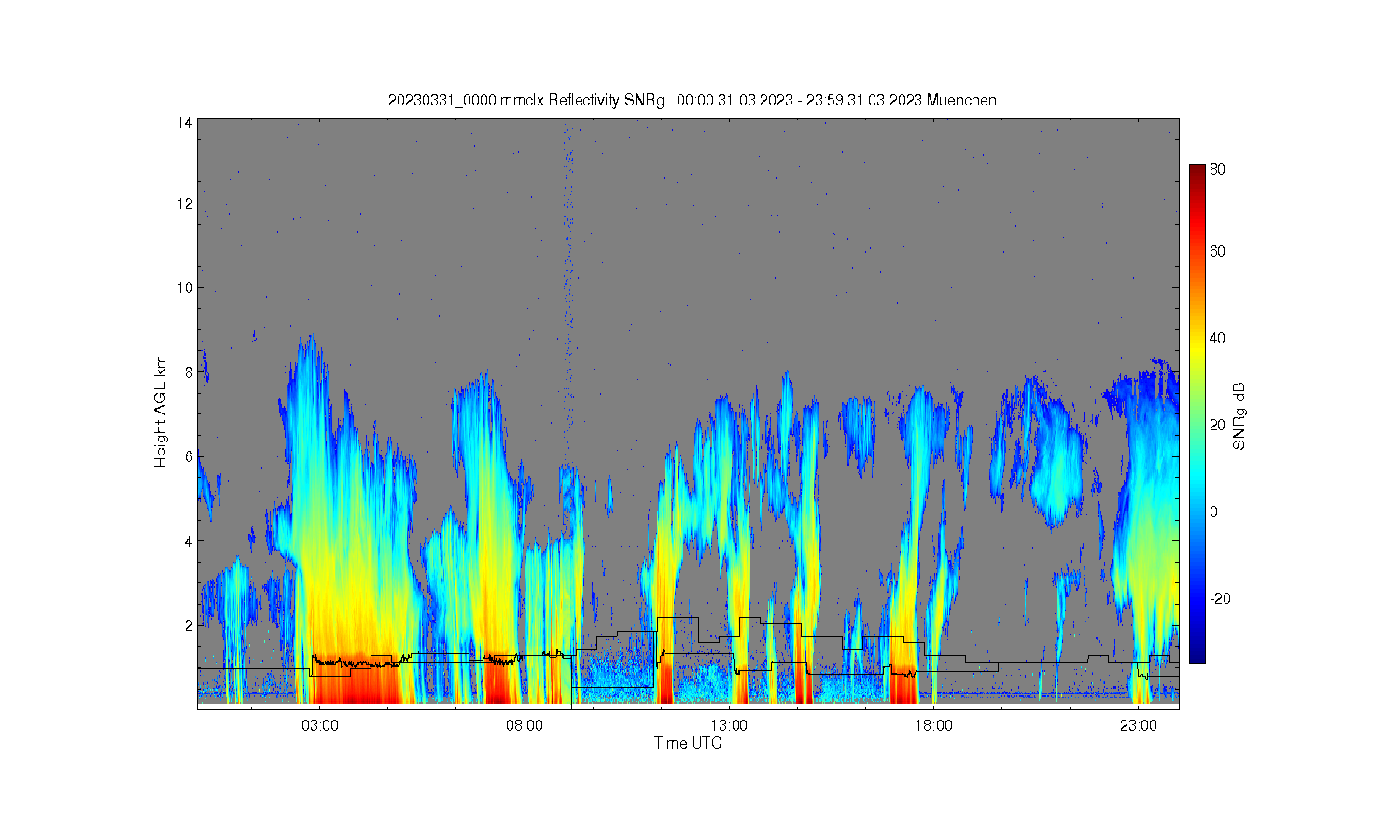This screenshot has width=1400, height=840.
Task: Click the height tick label 6
Action: point(189,455)
